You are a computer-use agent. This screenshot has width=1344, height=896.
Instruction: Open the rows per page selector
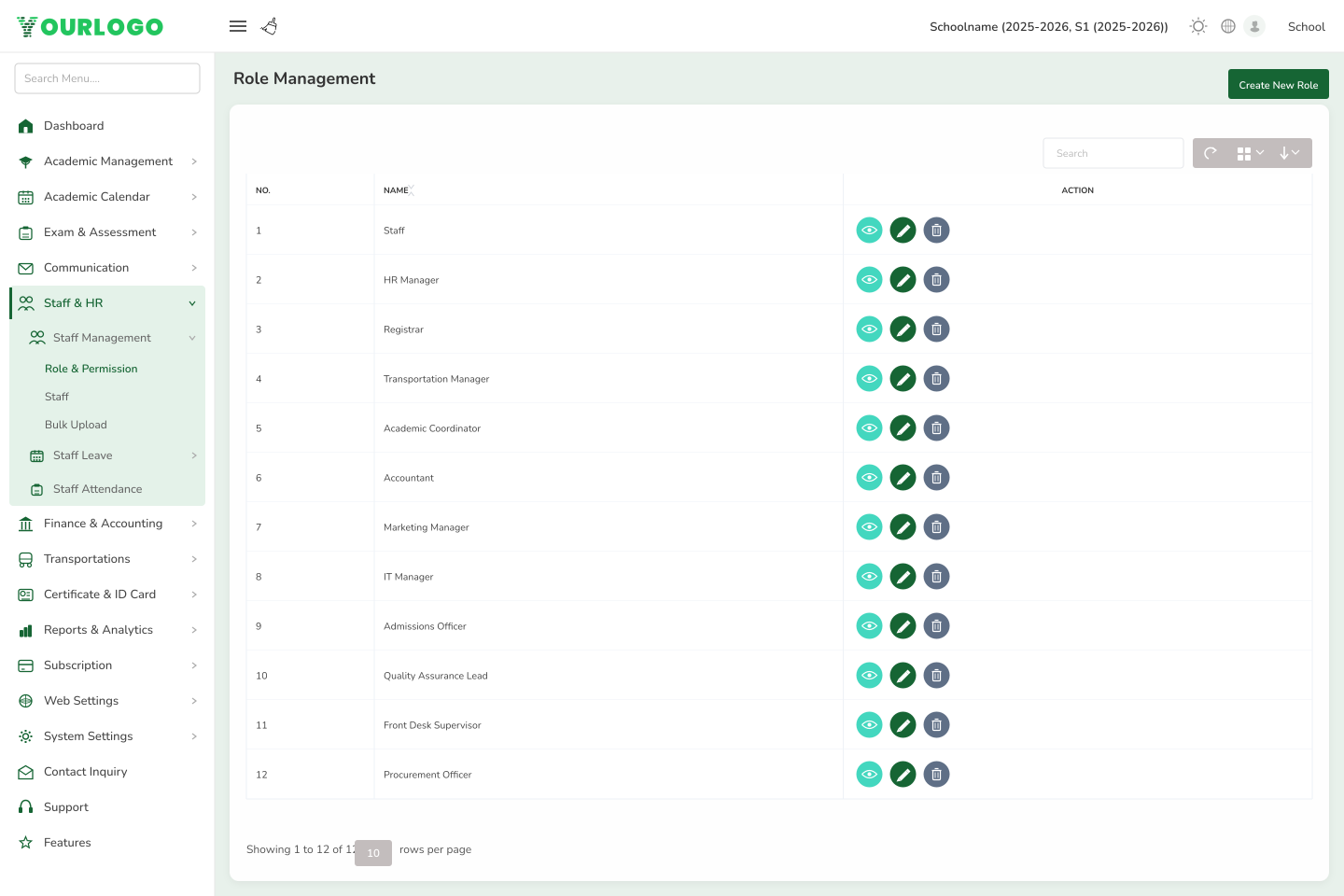point(373,853)
